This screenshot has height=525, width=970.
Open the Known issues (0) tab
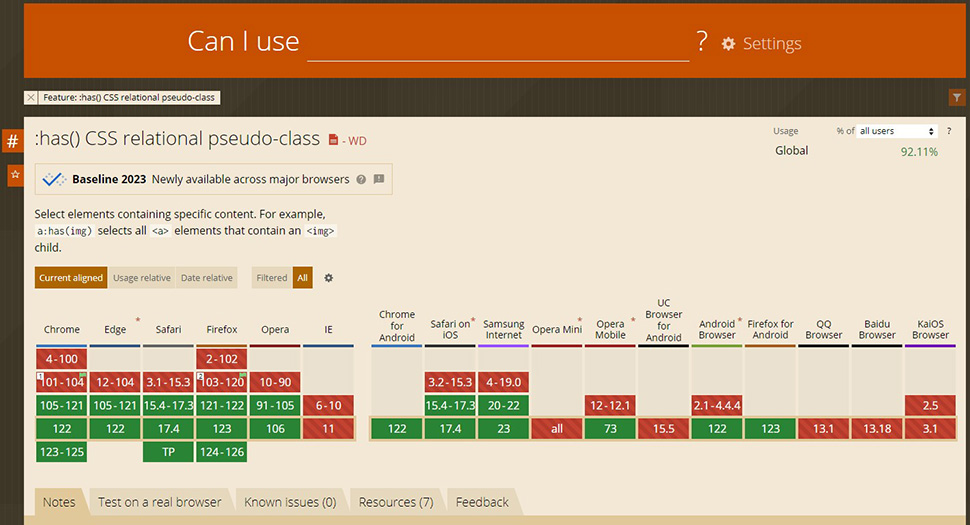click(290, 502)
